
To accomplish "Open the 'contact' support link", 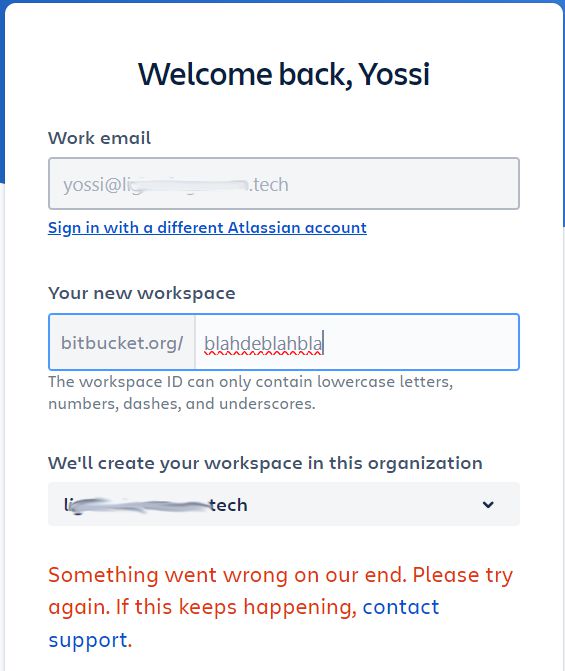I will point(401,607).
